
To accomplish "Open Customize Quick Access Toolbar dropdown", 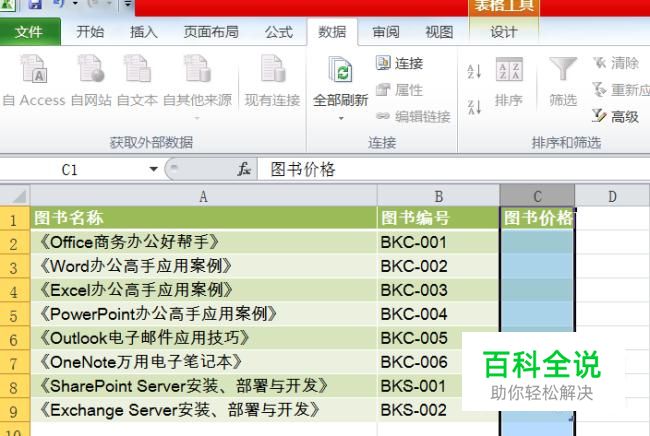I will 127,4.
